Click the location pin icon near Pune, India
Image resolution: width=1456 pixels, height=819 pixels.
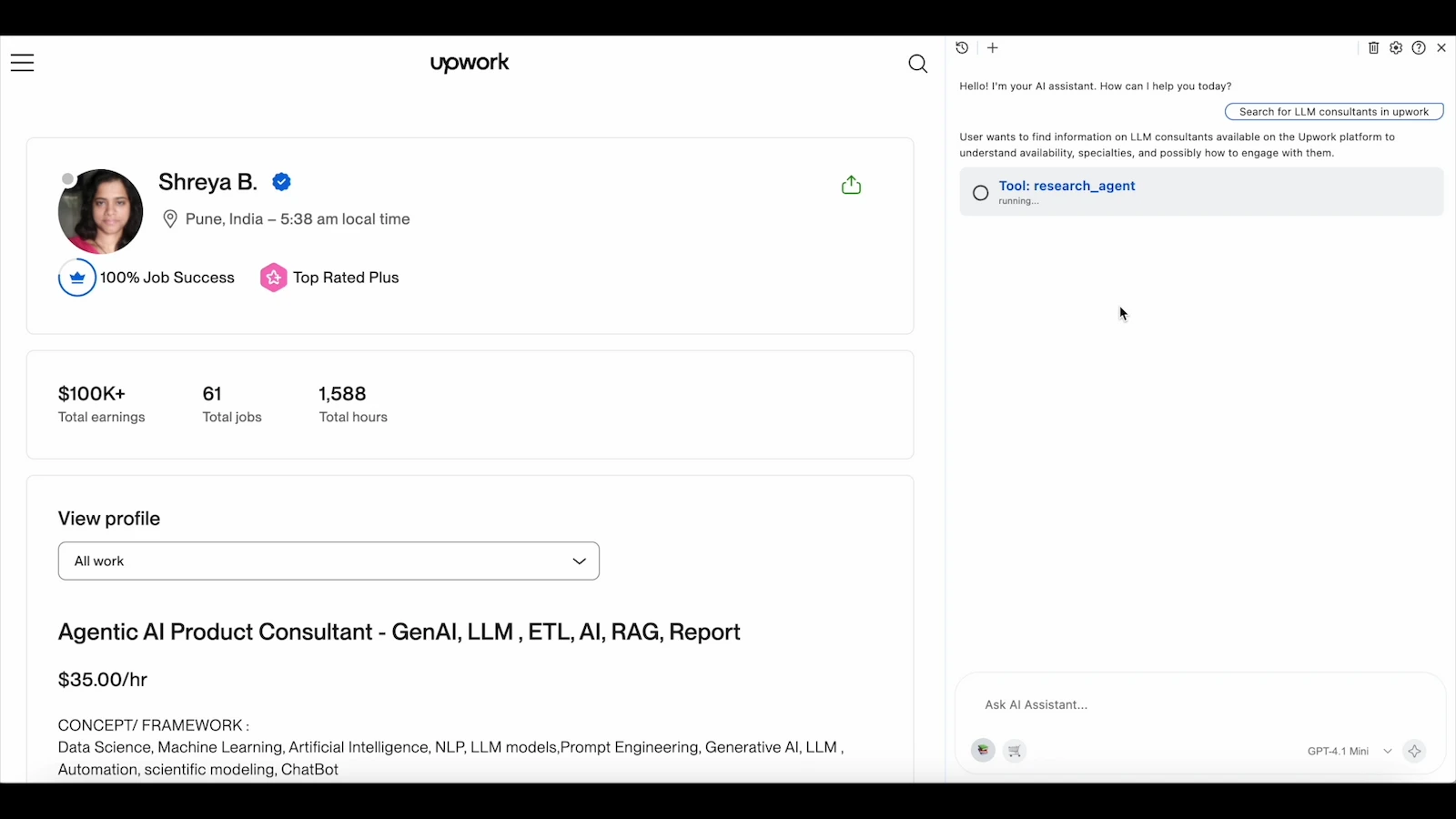(170, 219)
